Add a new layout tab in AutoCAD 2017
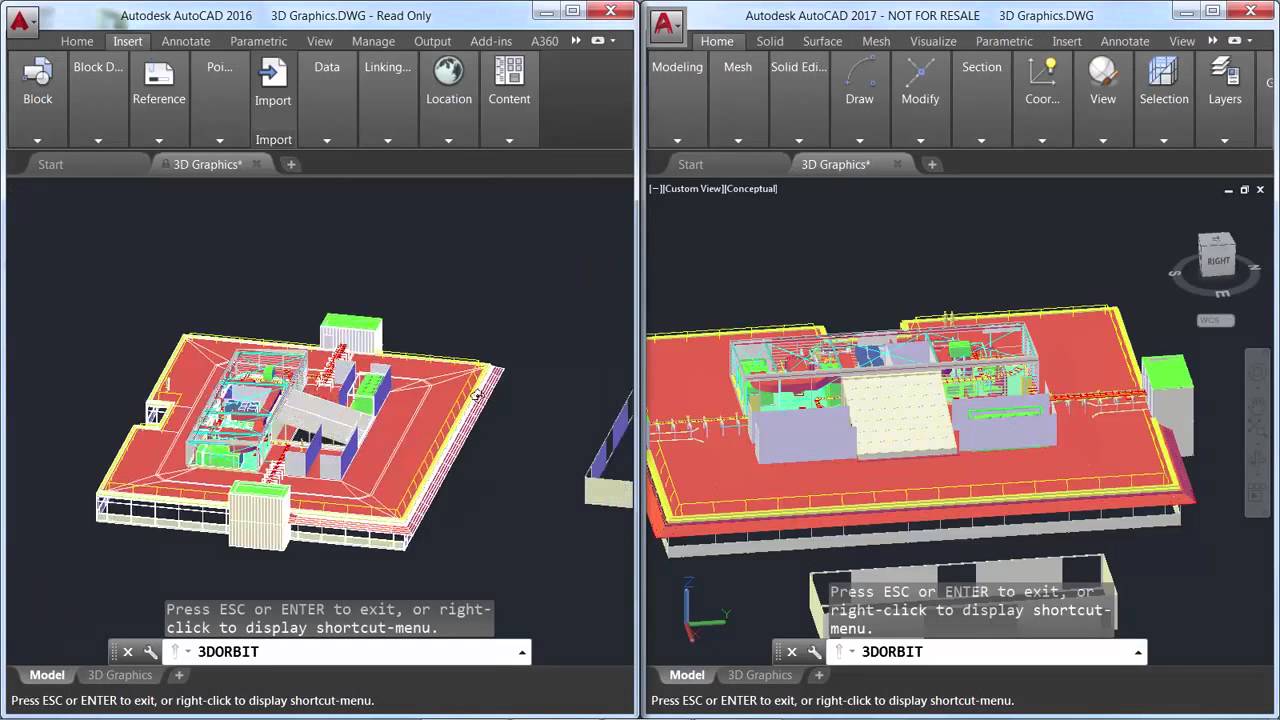The height and width of the screenshot is (720, 1280). [819, 675]
